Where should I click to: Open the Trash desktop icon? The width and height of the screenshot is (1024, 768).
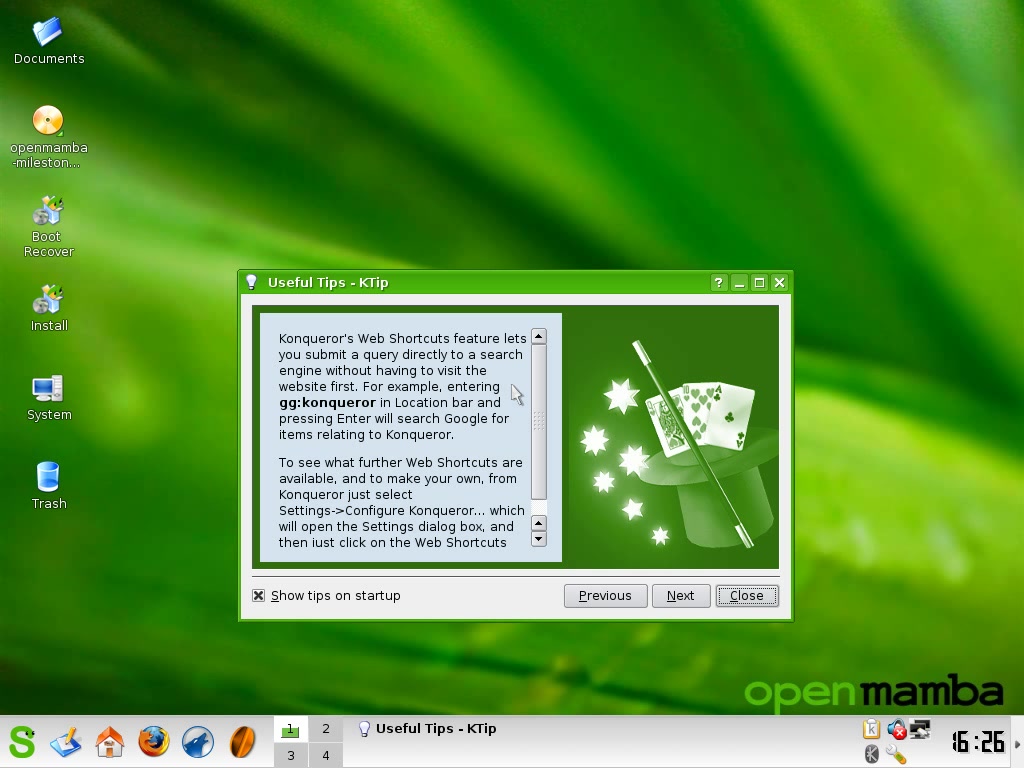[x=48, y=486]
